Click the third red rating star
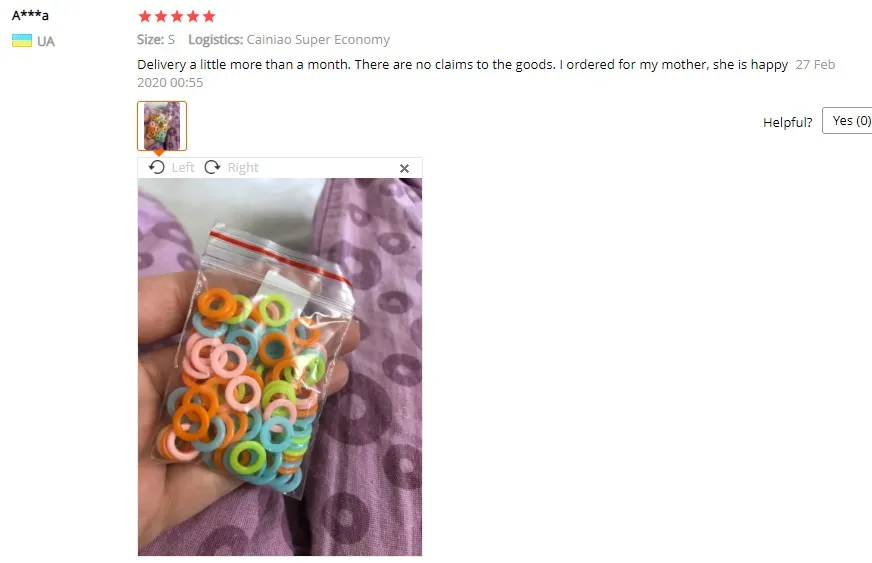The width and height of the screenshot is (872, 563). (x=177, y=16)
